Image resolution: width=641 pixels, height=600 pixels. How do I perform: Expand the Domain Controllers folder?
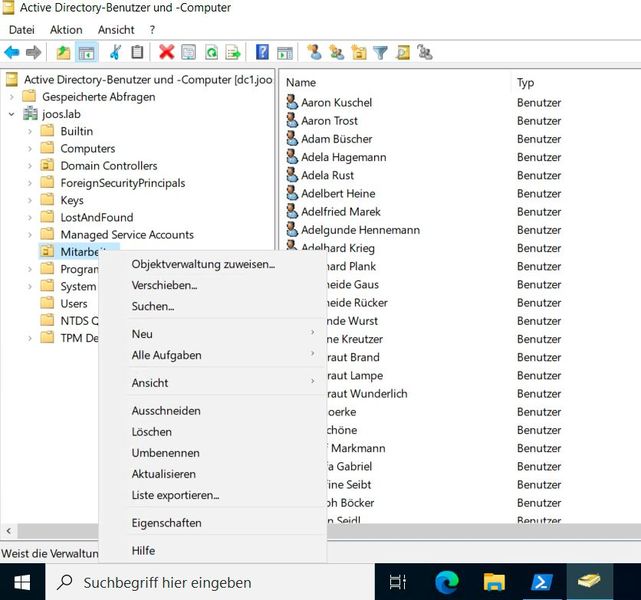tap(30, 166)
